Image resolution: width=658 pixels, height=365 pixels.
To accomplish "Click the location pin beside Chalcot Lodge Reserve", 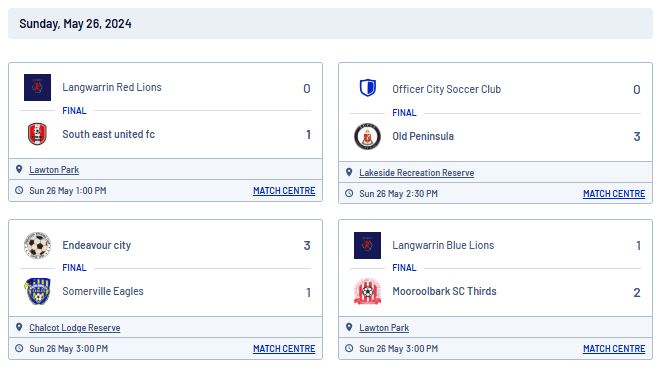I will pyautogui.click(x=19, y=327).
